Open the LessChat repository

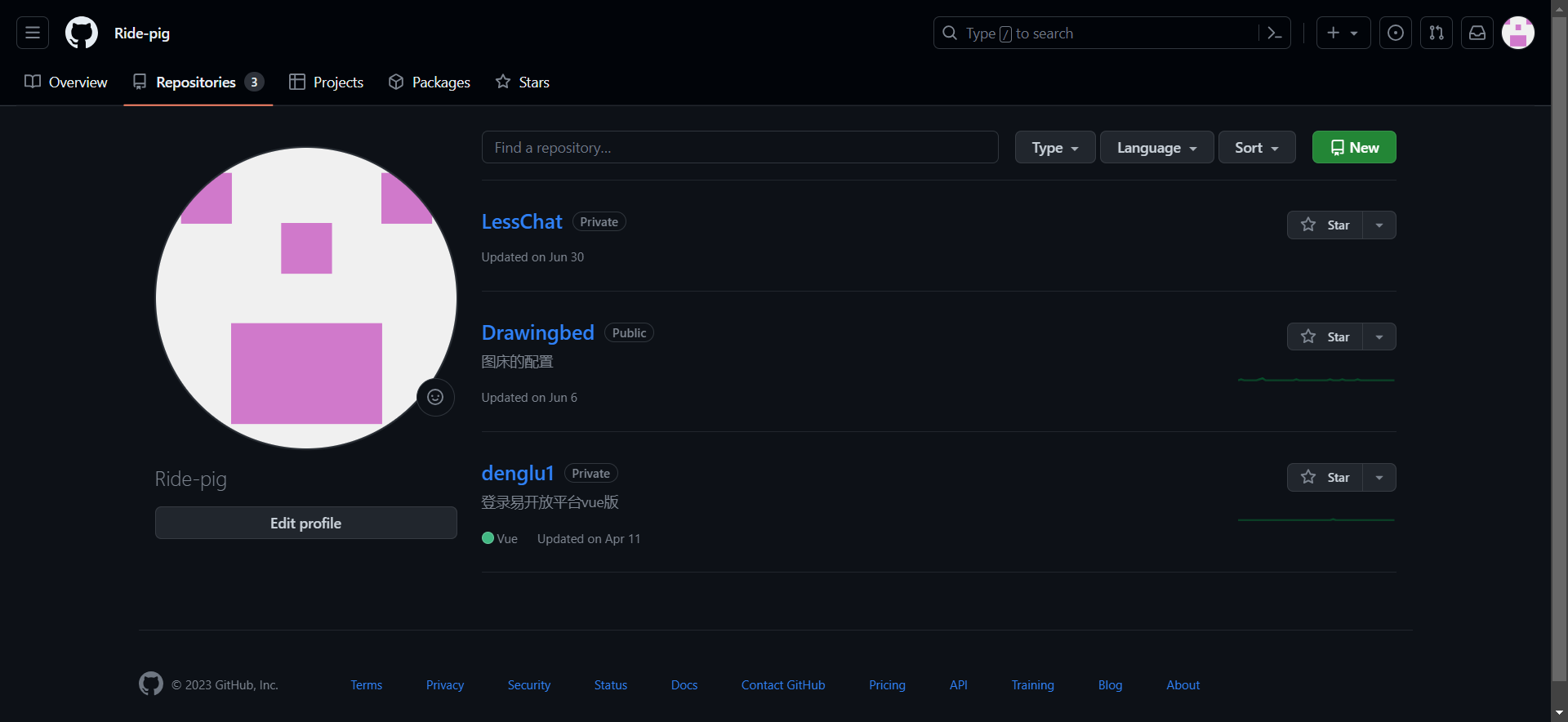tap(522, 221)
